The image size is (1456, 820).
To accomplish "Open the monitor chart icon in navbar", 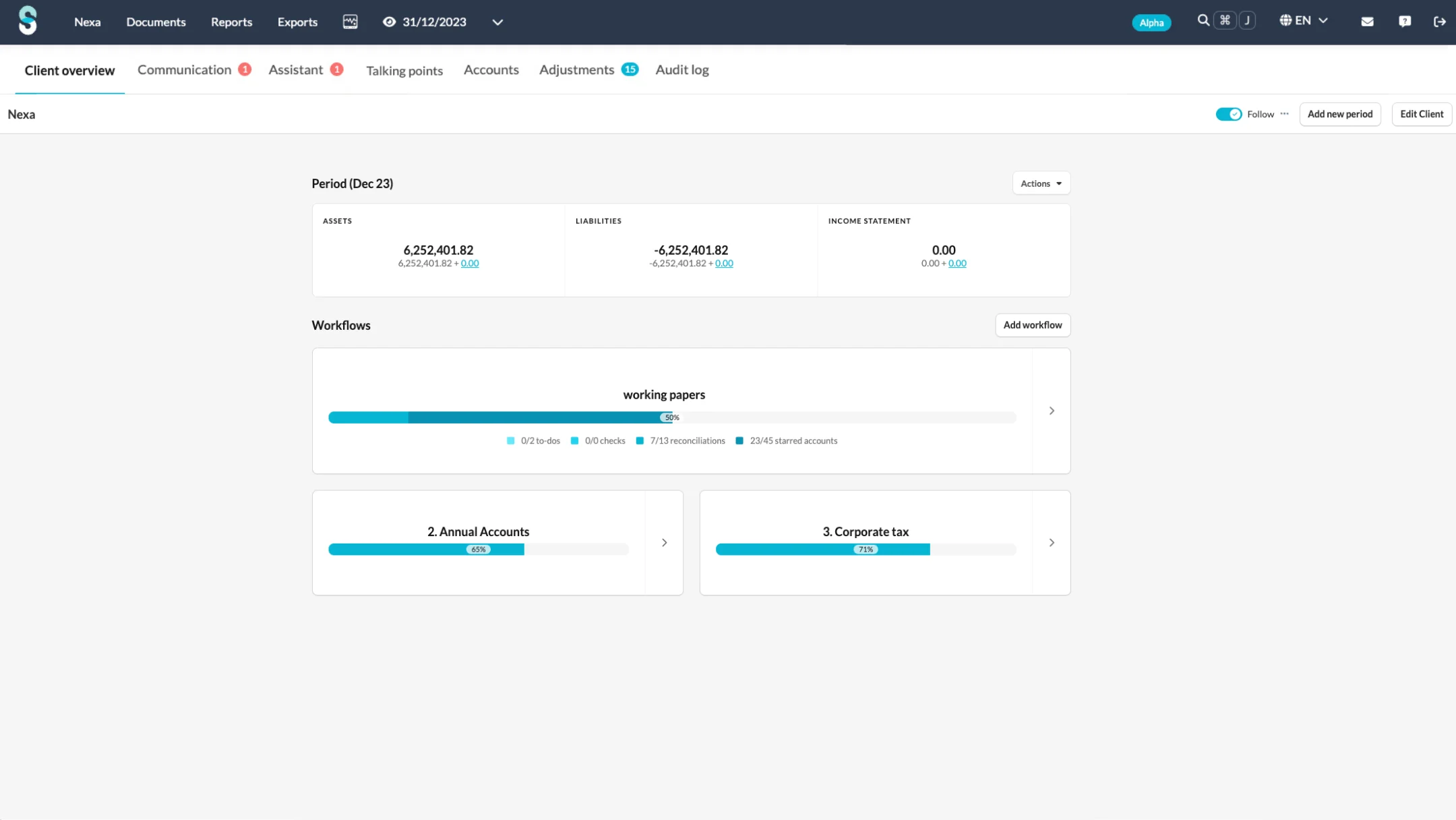I will [x=350, y=22].
